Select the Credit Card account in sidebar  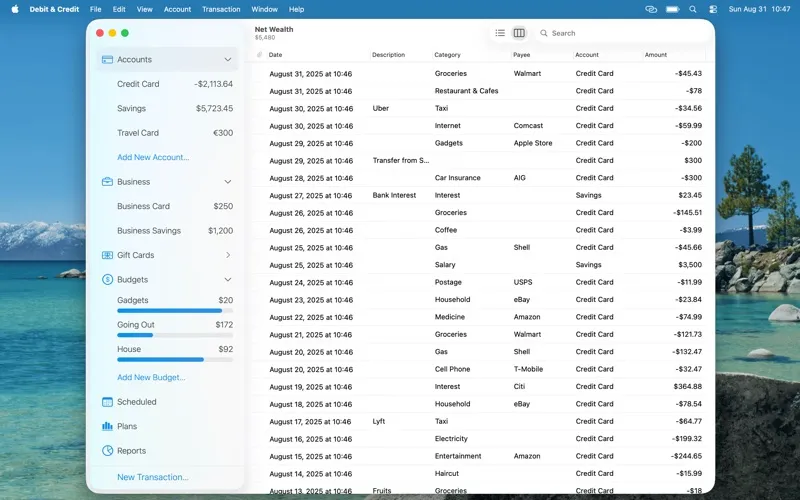tap(167, 84)
